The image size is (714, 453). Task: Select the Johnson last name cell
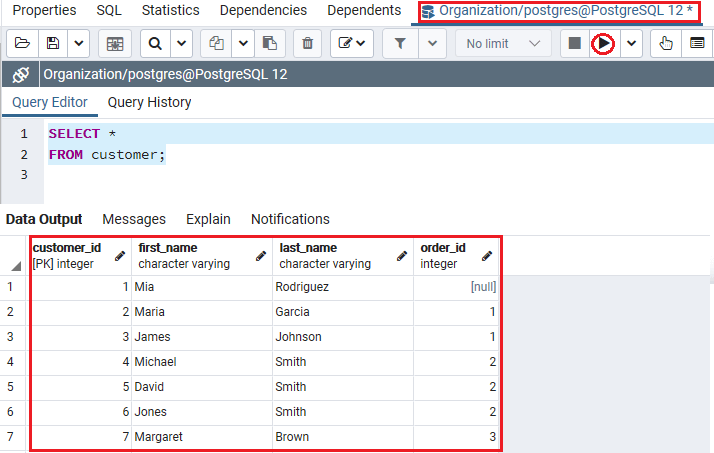(x=343, y=337)
